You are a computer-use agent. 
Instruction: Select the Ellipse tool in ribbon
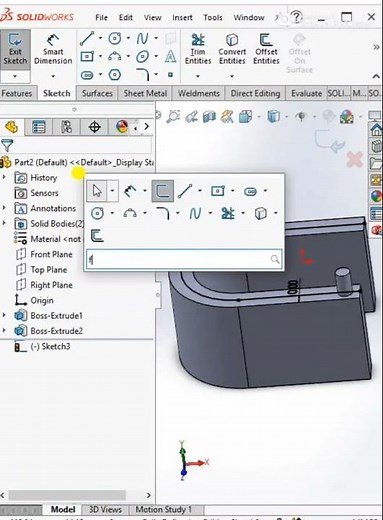tap(142, 56)
